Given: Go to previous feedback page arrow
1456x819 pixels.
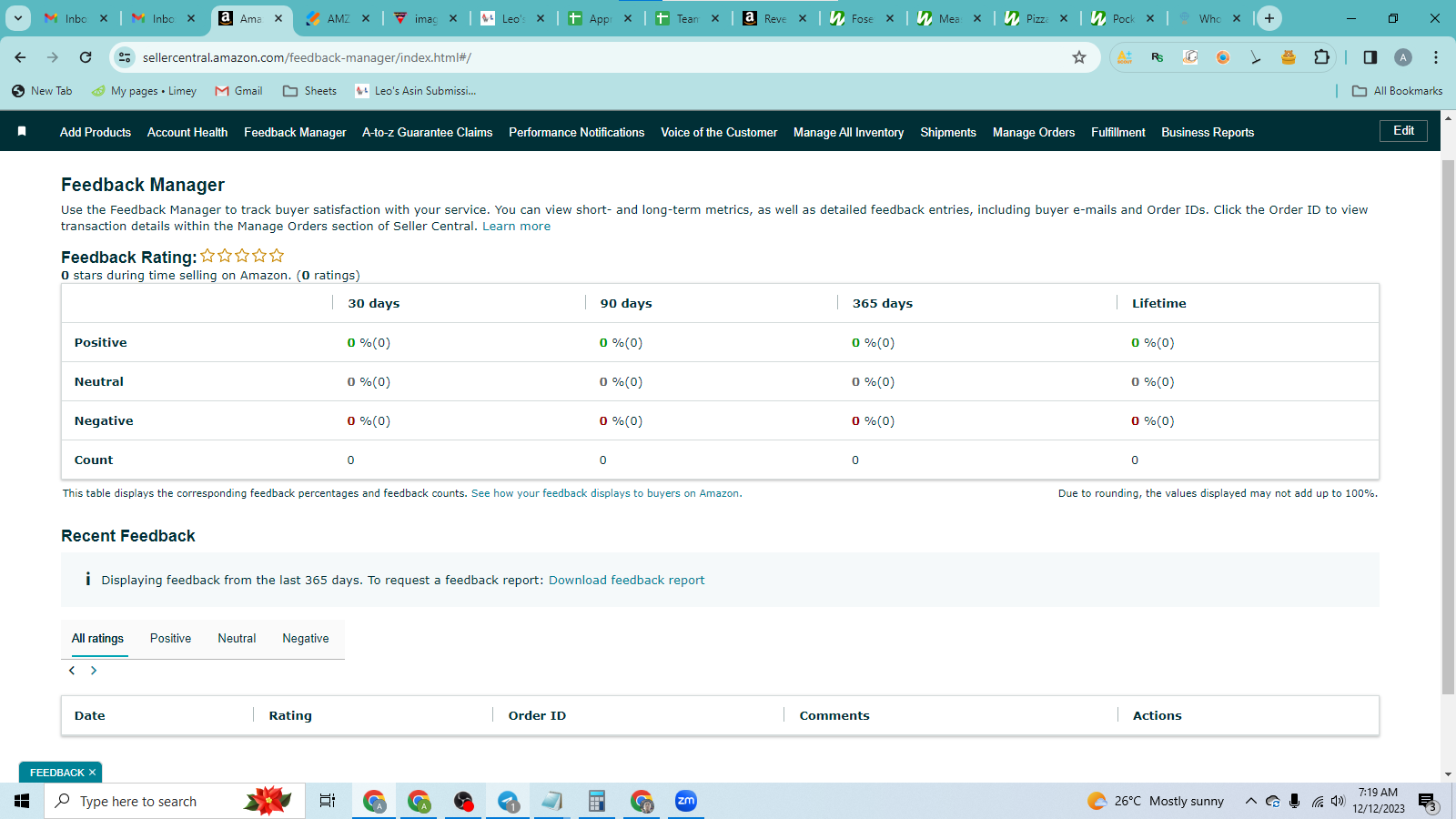Looking at the screenshot, I should [72, 671].
